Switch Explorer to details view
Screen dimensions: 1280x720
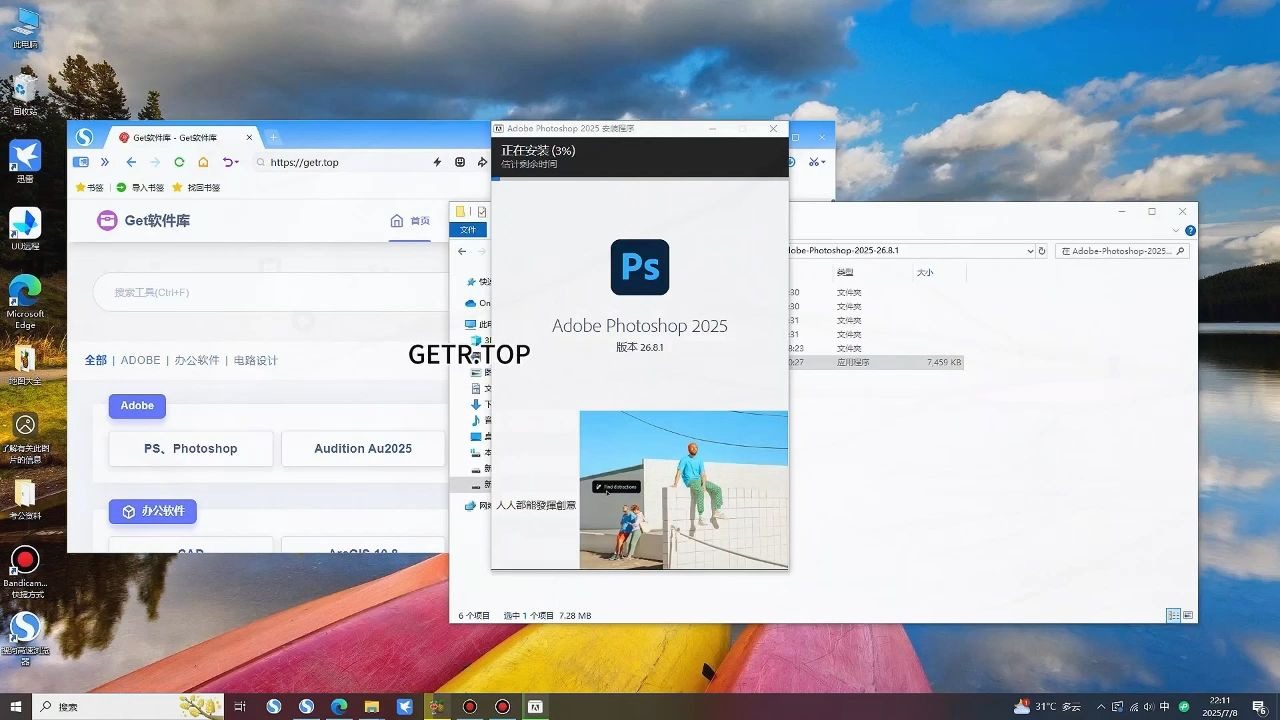click(1174, 616)
